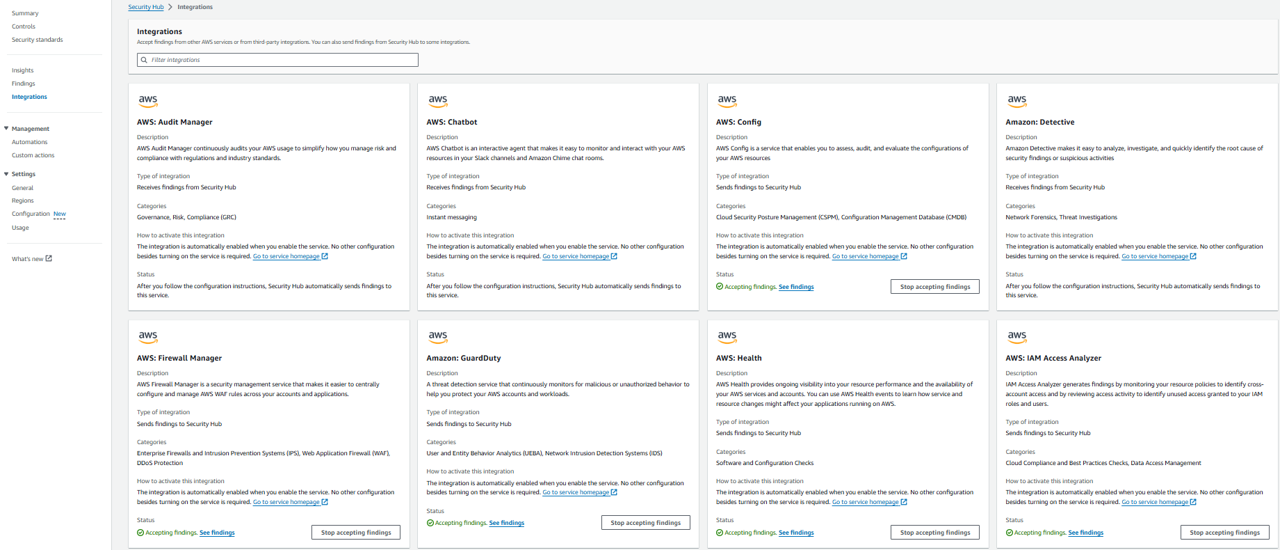The image size is (1280, 550).
Task: Click external link icon on Chatbot homepage link
Action: (614, 256)
